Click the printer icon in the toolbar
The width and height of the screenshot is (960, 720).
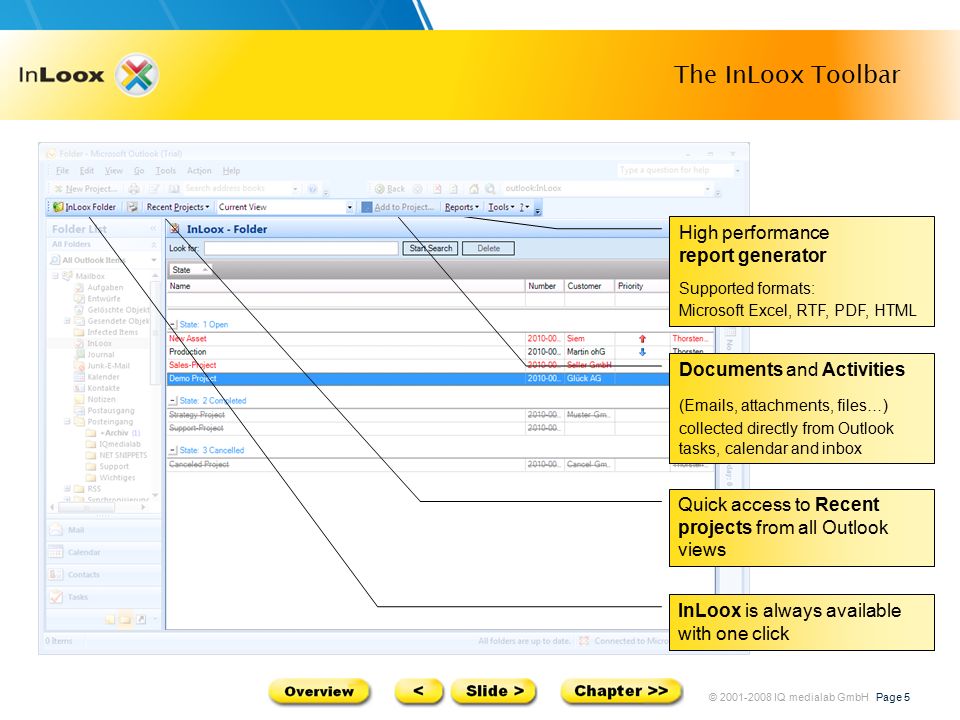(134, 189)
